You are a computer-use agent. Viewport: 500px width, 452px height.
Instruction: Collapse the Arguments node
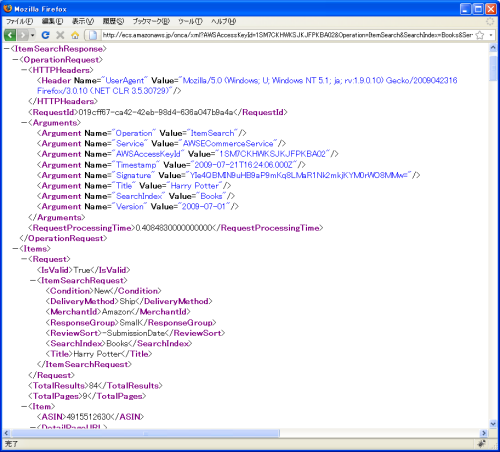click(x=24, y=123)
